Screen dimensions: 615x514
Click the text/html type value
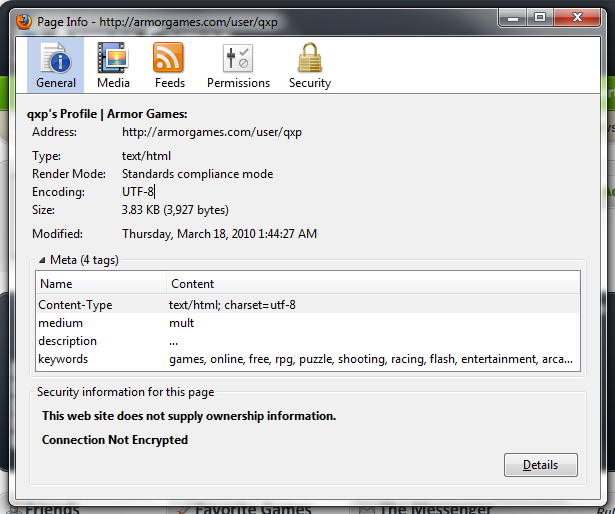(x=146, y=156)
